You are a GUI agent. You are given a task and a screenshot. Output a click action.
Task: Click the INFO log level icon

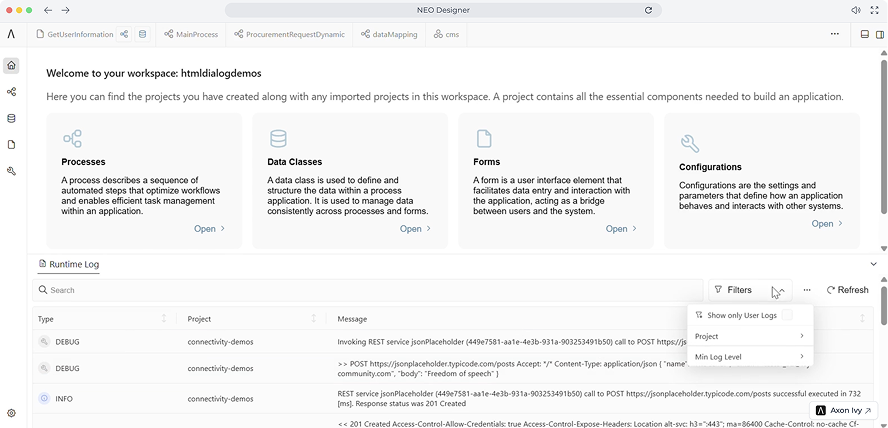(x=44, y=399)
